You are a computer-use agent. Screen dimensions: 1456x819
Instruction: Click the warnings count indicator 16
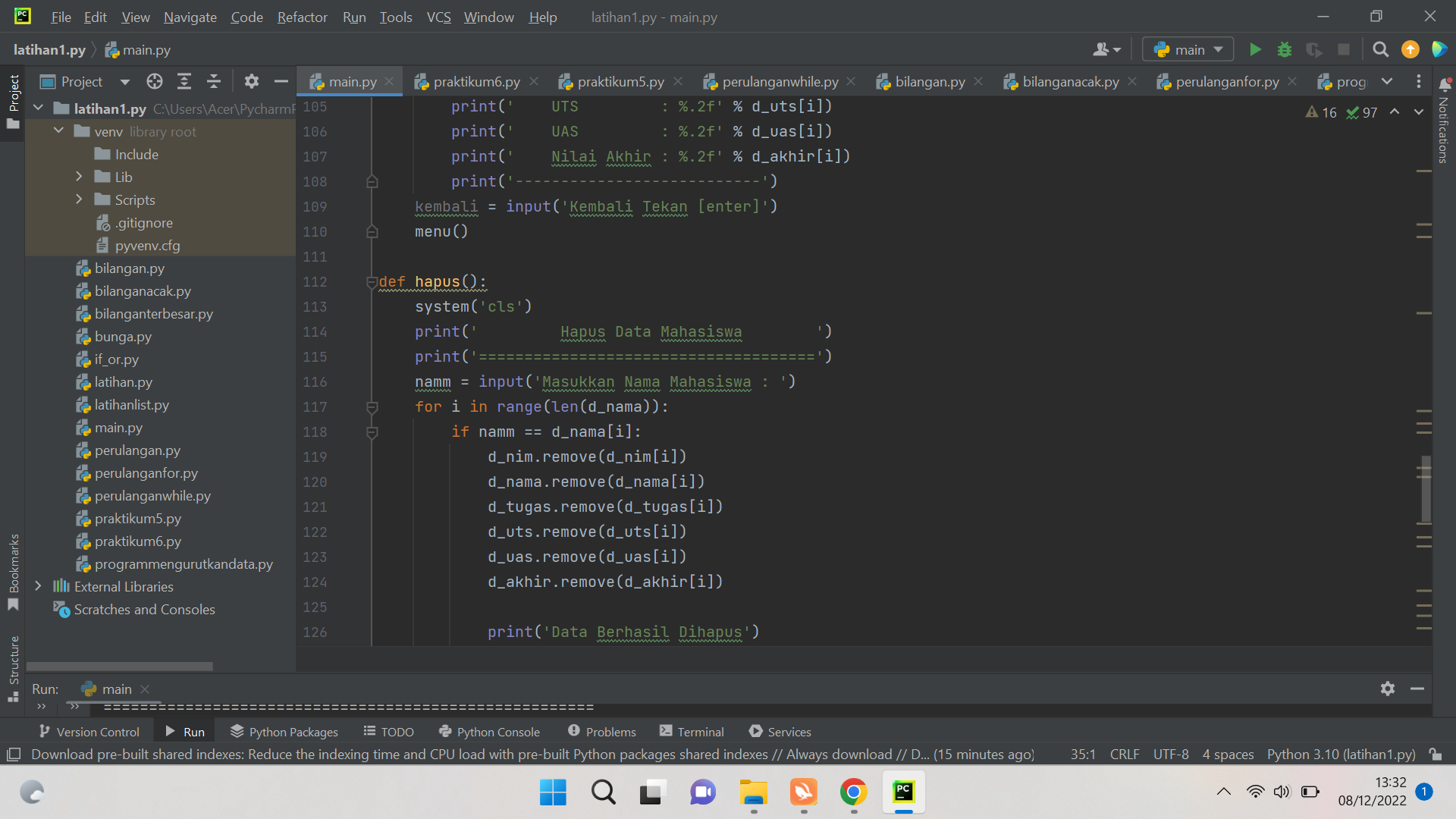pos(1321,112)
